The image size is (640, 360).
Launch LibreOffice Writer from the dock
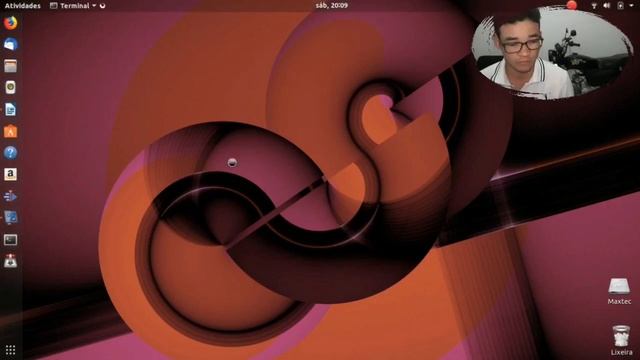pos(11,109)
